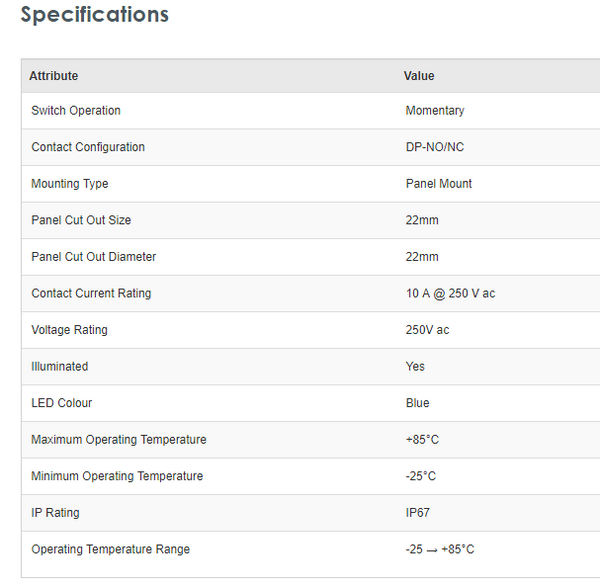Click the Blue LED Colour value

[418, 403]
